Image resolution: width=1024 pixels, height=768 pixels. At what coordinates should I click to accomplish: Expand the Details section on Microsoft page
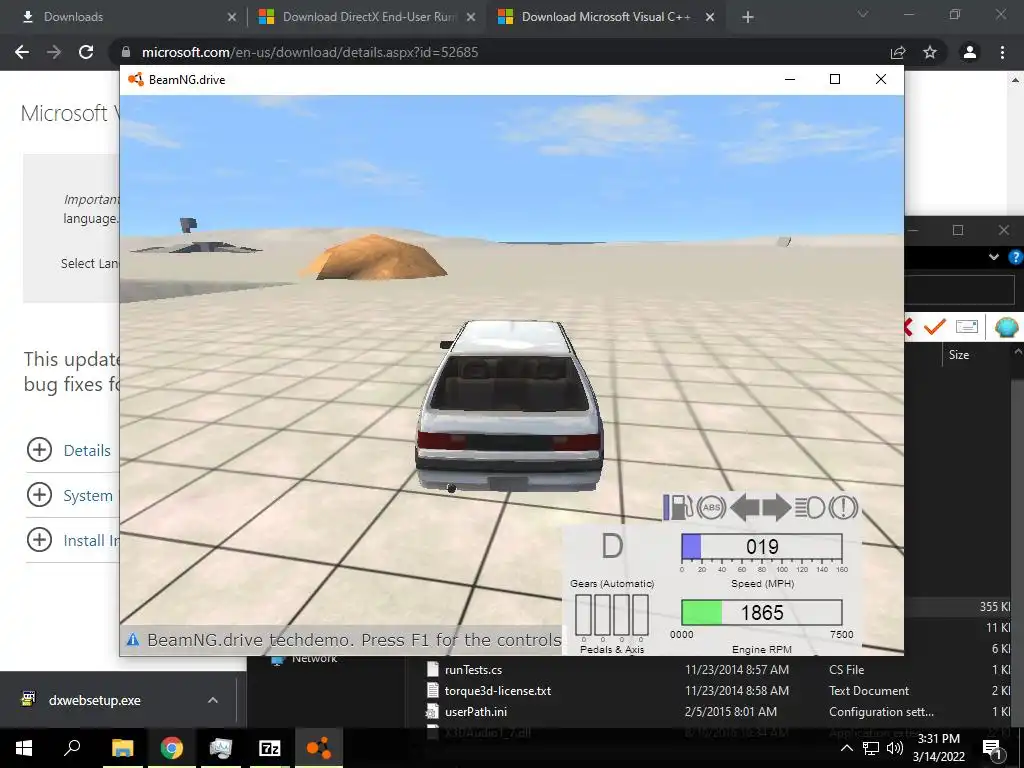click(x=39, y=450)
